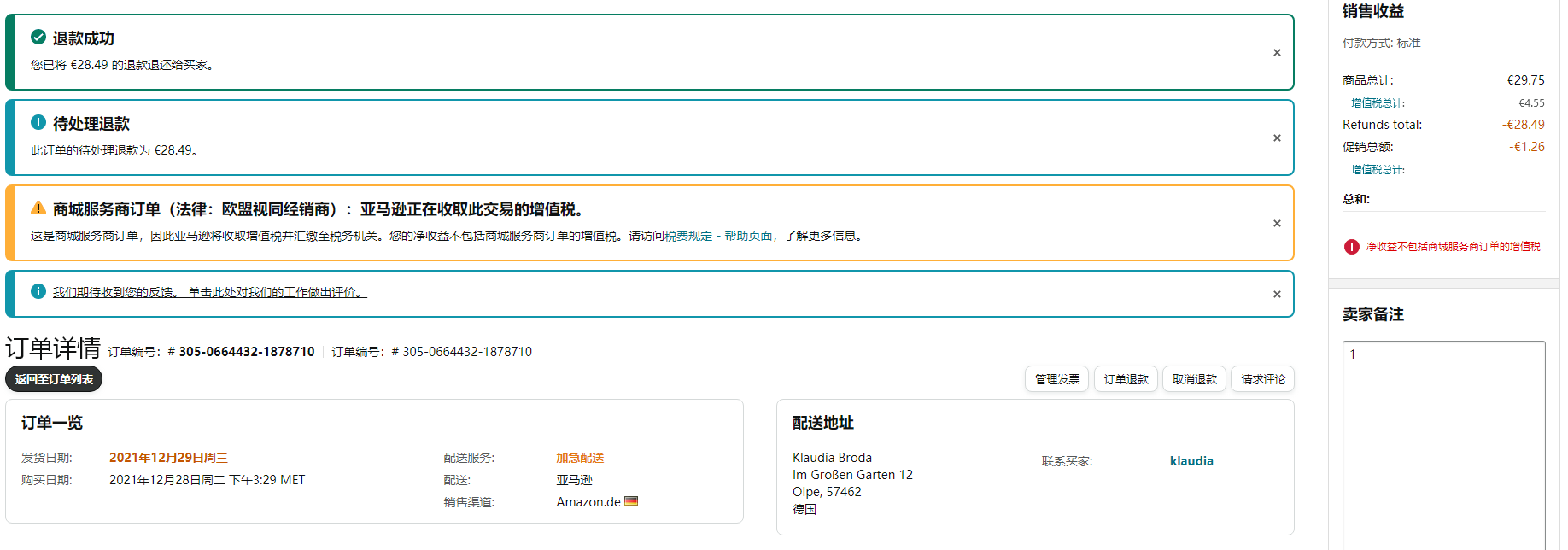Click the 管理发票 button
This screenshot has height=550, width=1568.
(x=1056, y=379)
